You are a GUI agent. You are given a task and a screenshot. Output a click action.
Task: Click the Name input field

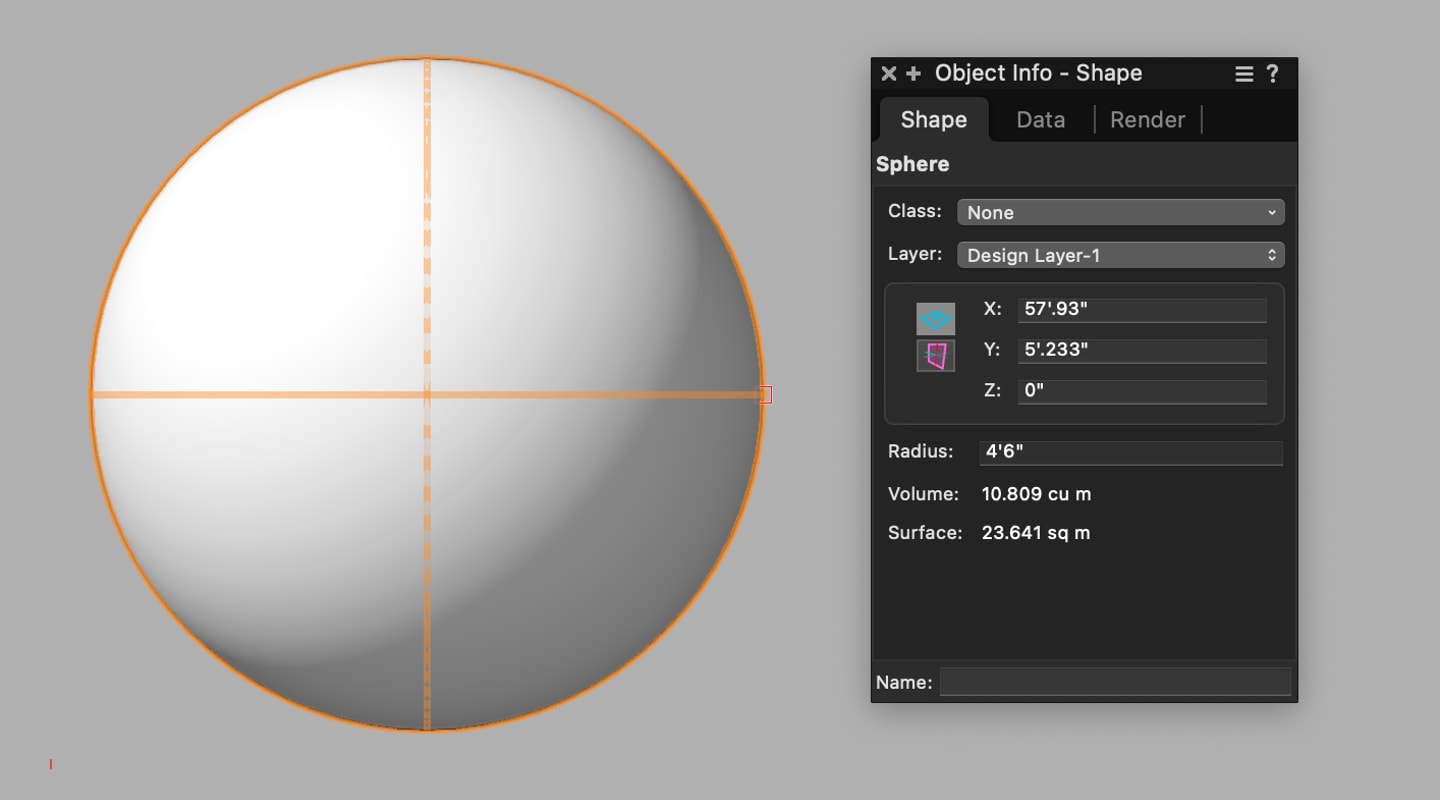[x=1115, y=682]
